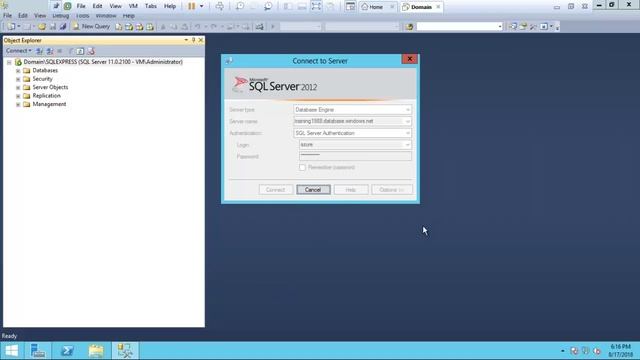This screenshot has height=360, width=640.
Task: Click the Filter icon in Object Explorer toolbar
Action: tap(71, 51)
